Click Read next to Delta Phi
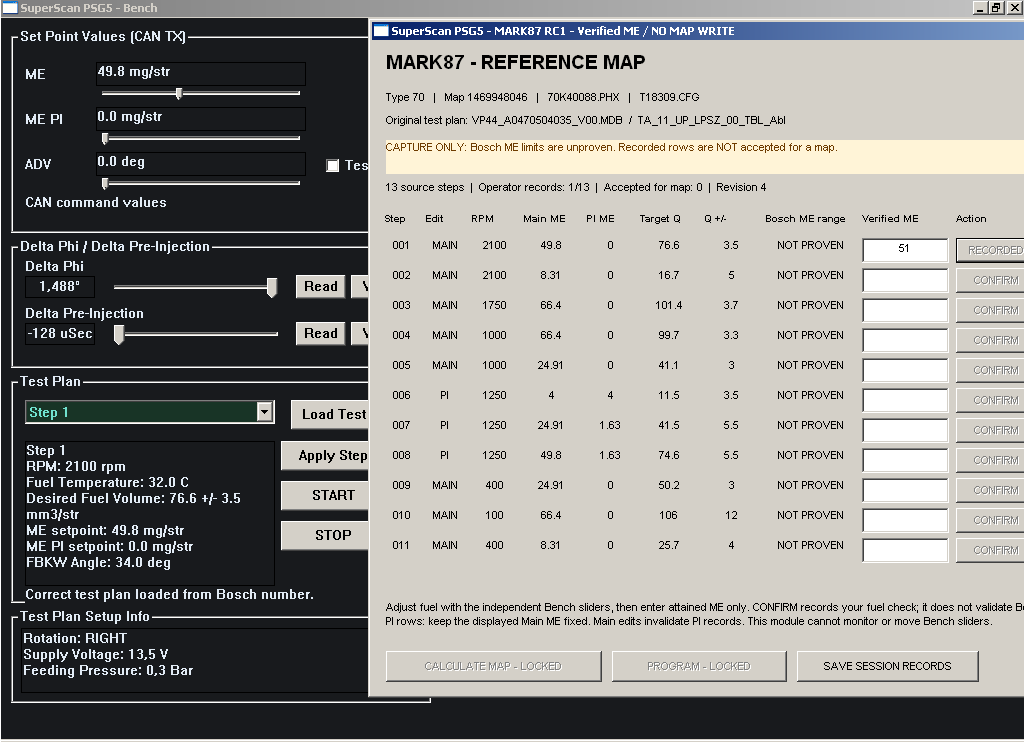The height and width of the screenshot is (742, 1024). (x=321, y=286)
